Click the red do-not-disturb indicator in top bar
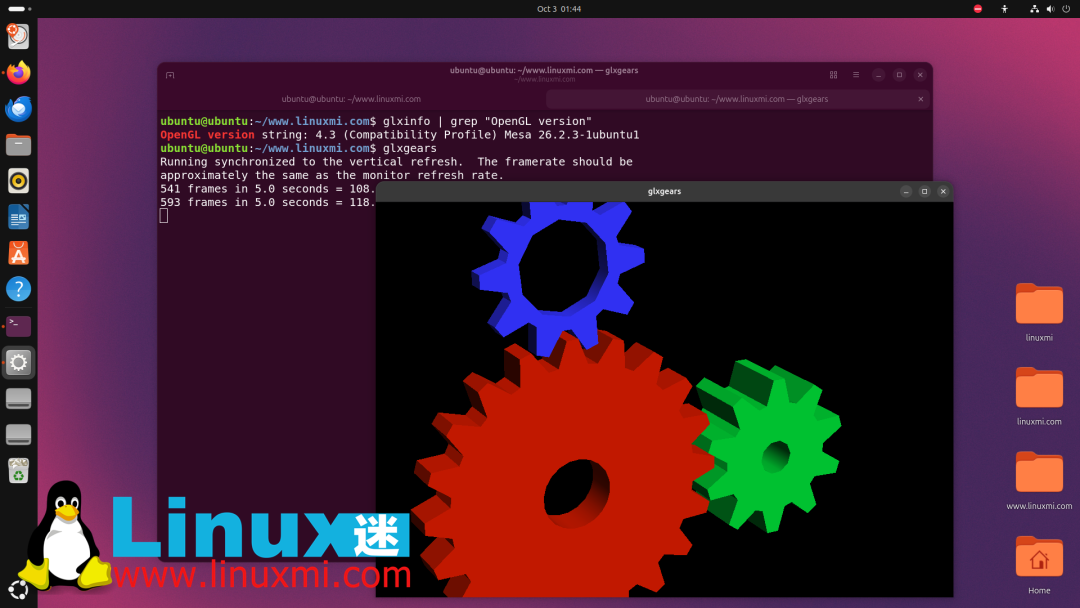Viewport: 1080px width, 608px height. [x=977, y=9]
